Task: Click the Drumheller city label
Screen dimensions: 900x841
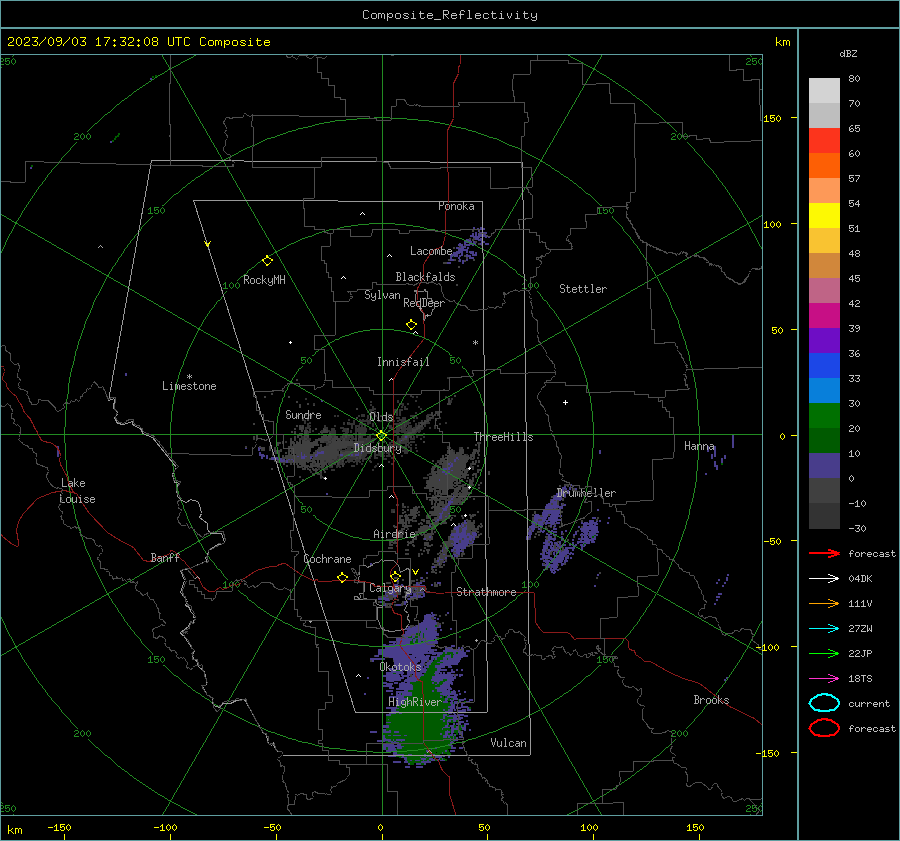Action: (x=586, y=493)
